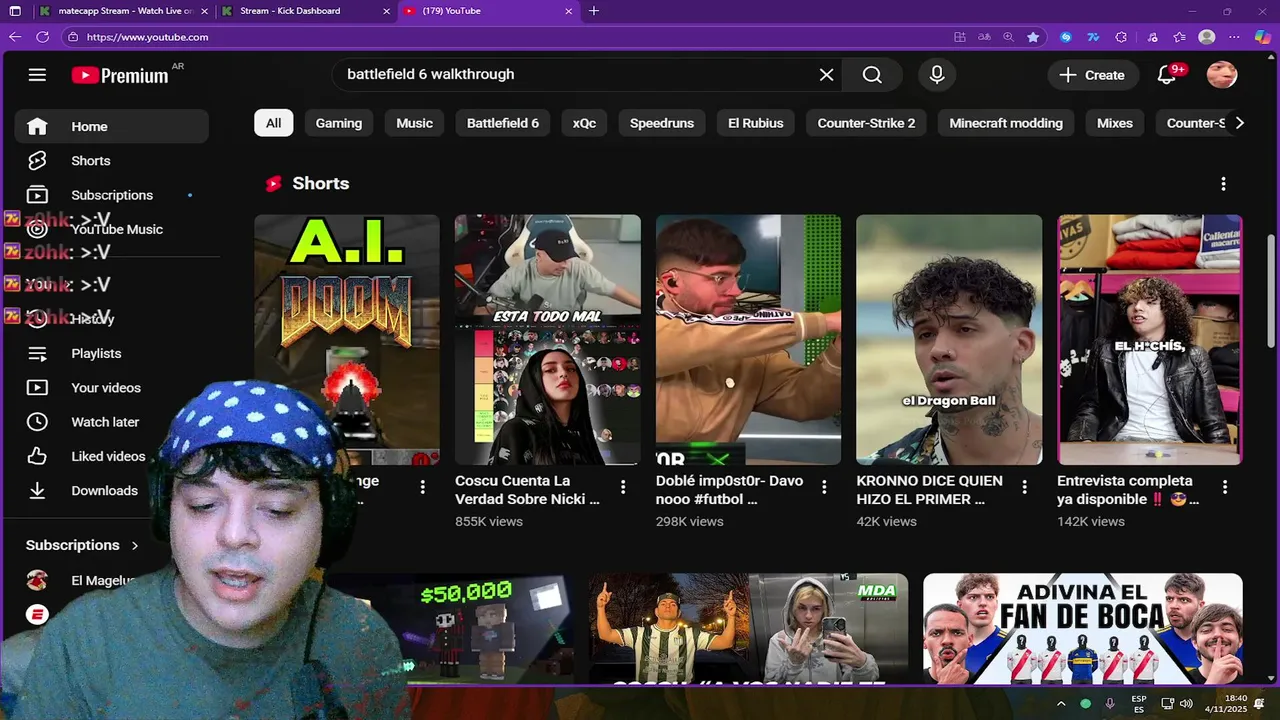Open options for the Coscu Cuenta short

[x=623, y=487]
